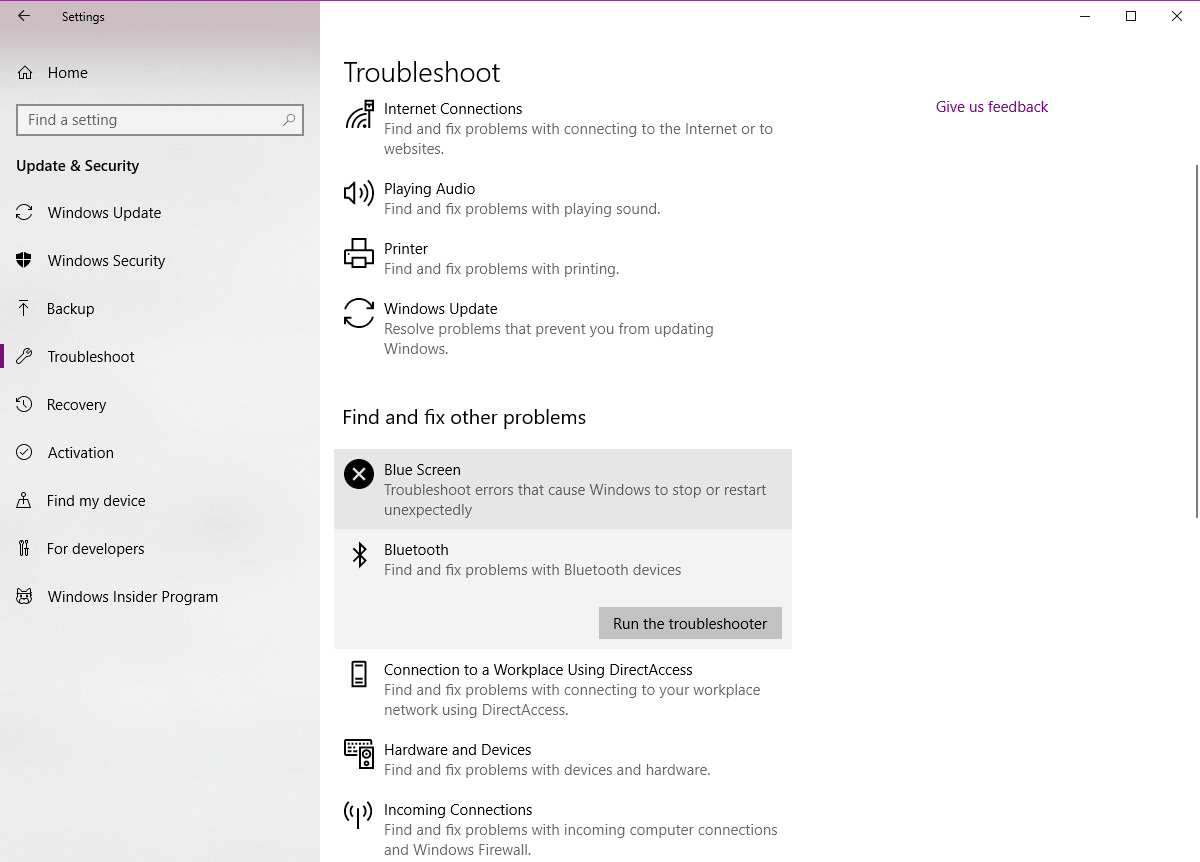Click the Windows Update sync icon in sidebar

coord(25,212)
